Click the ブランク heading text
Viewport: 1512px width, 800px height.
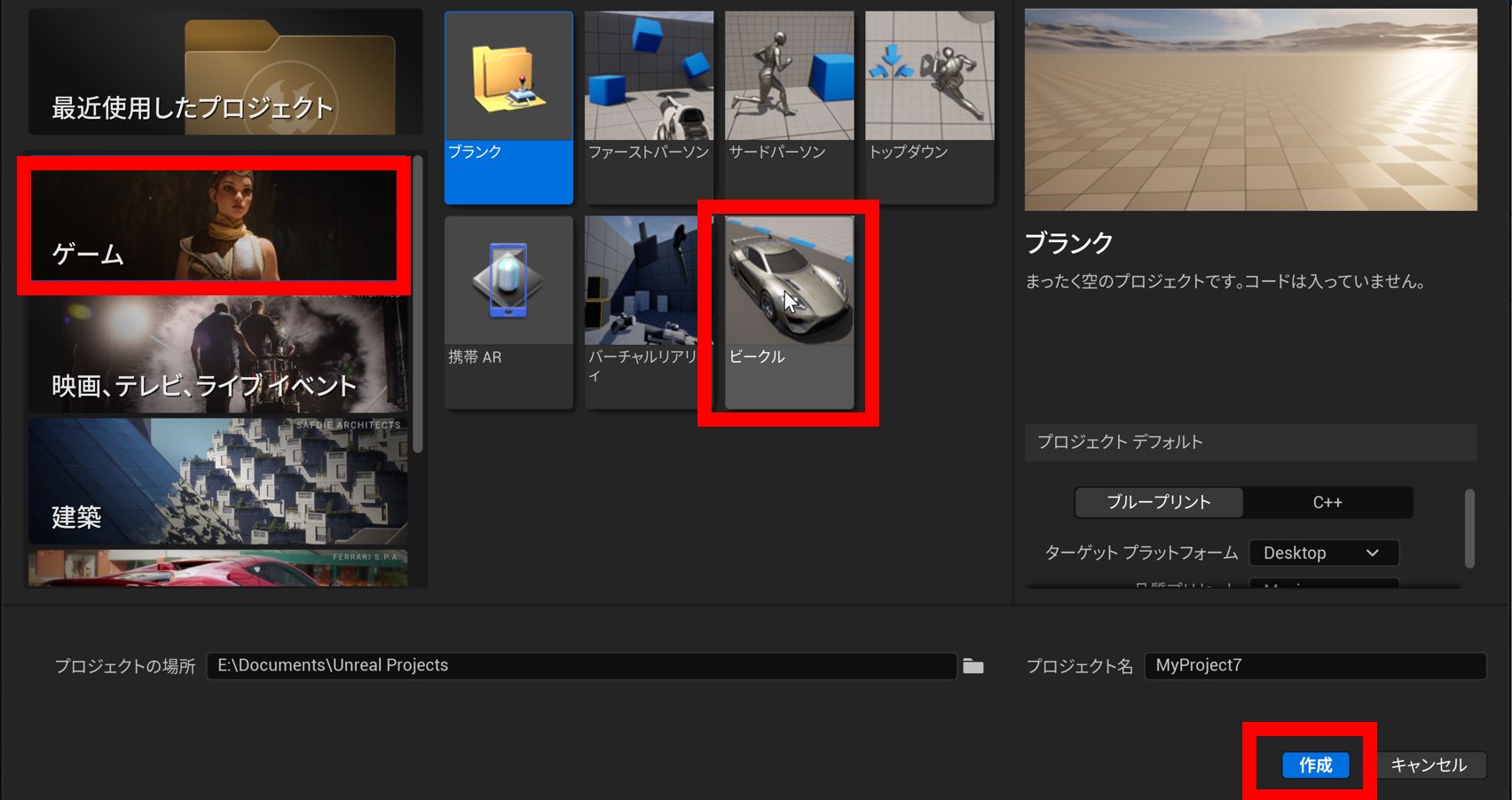pos(1069,243)
